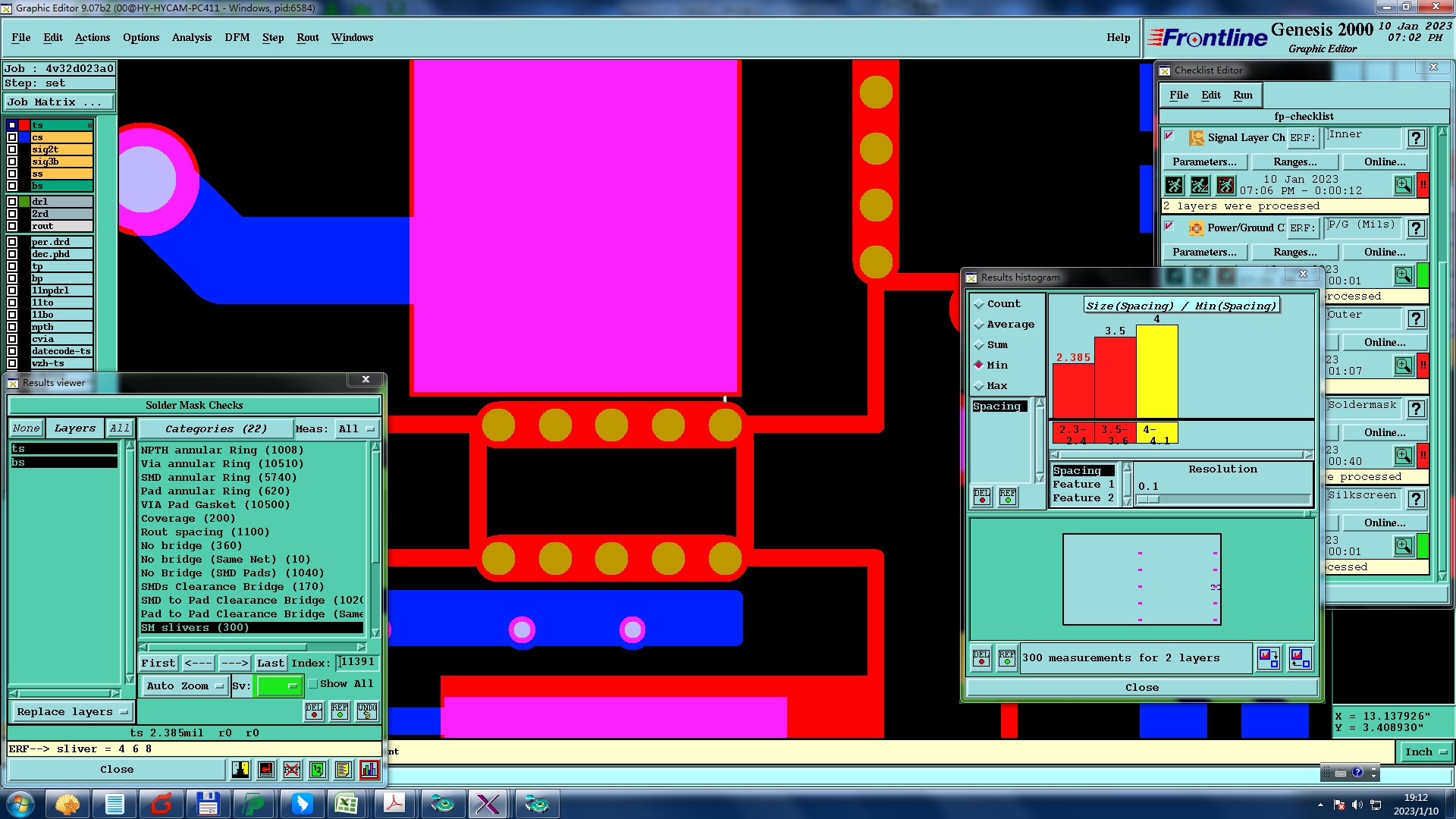1456x819 pixels.
Task: Click the Last navigation button
Action: pyautogui.click(x=270, y=663)
